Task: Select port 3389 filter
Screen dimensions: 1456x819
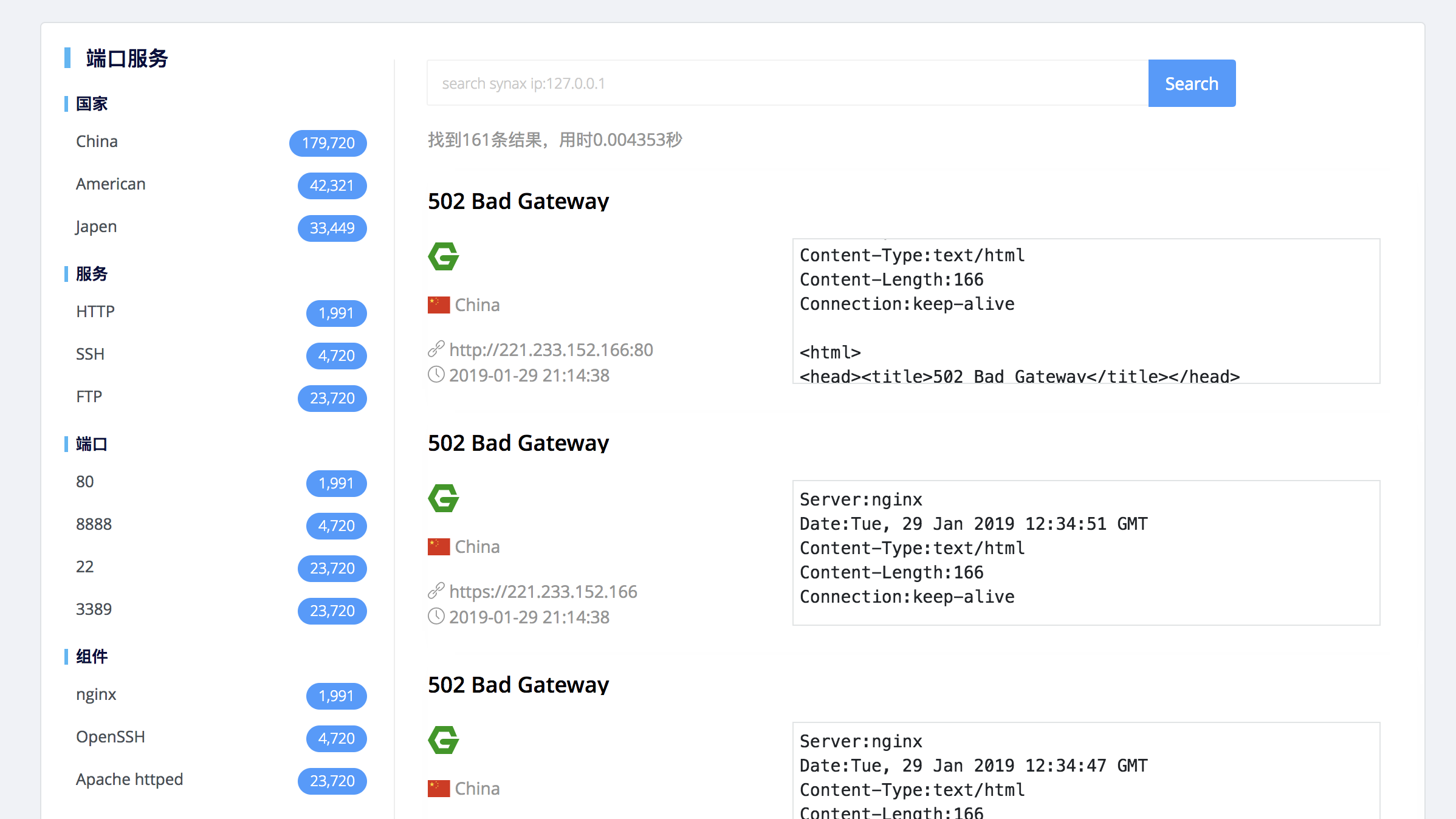Action: tap(94, 609)
